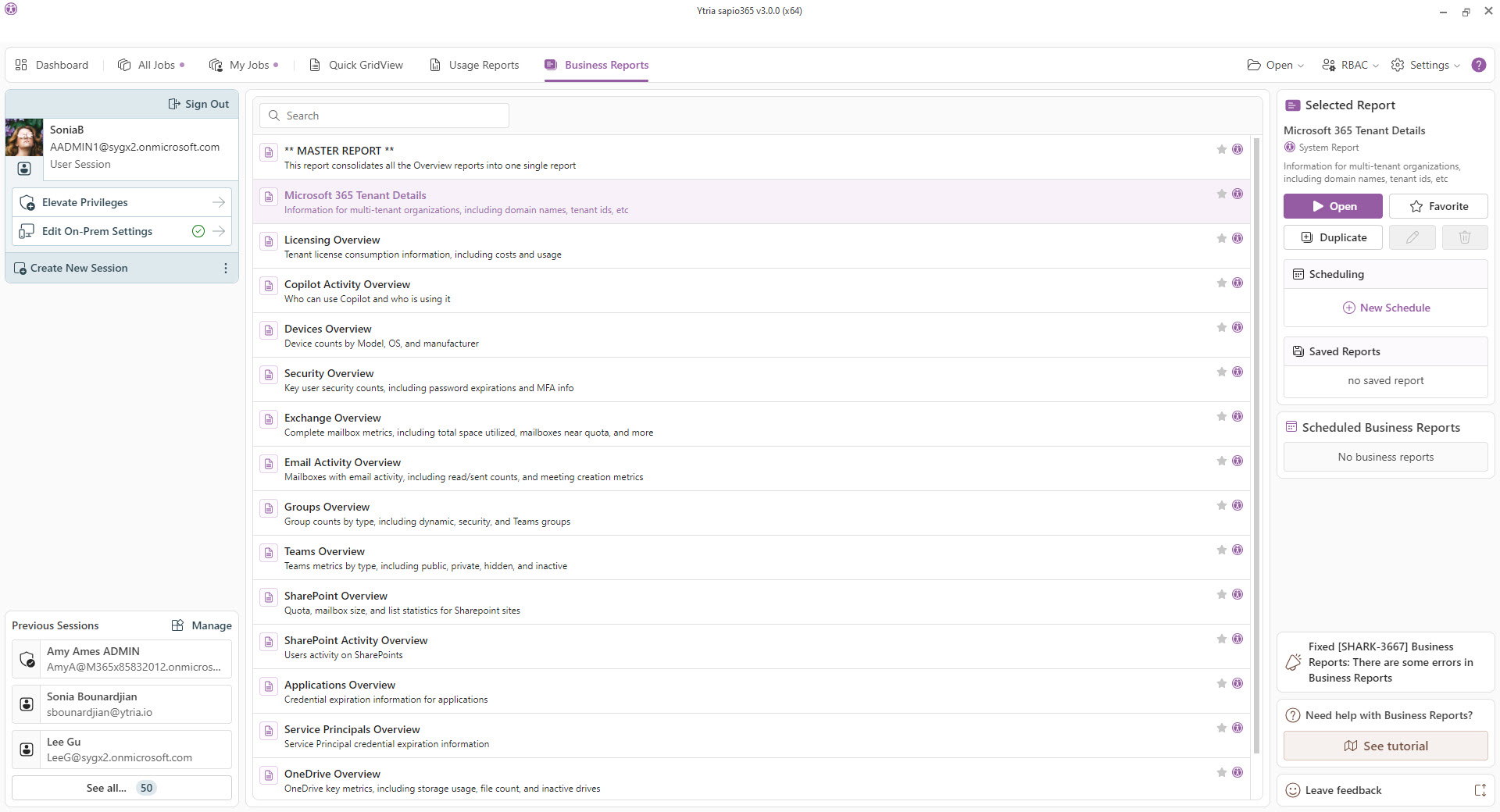The width and height of the screenshot is (1500, 812).
Task: Click the edit pencil icon in Selected Report
Action: [1412, 237]
